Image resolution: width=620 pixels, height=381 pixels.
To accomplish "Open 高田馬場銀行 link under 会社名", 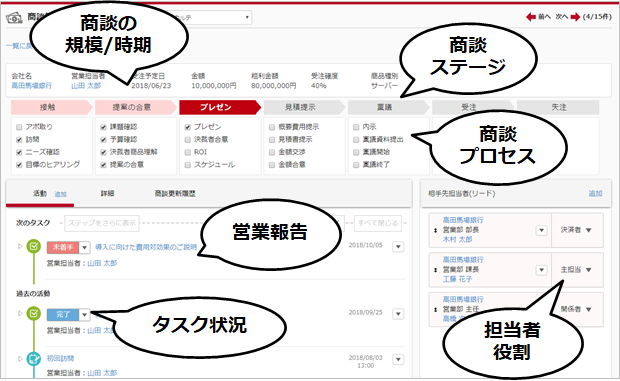I will tap(32, 86).
